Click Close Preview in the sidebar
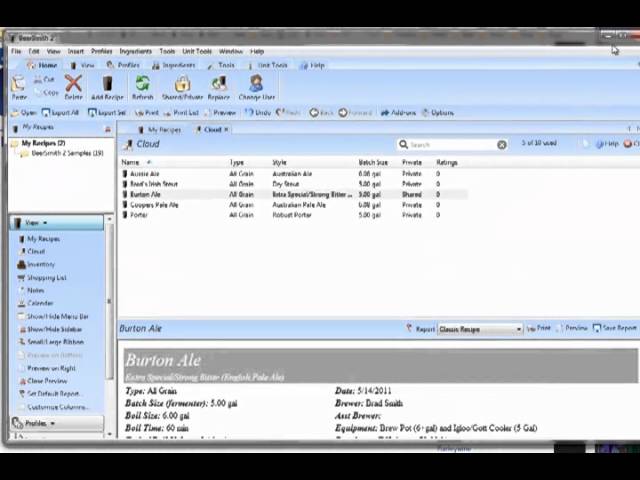This screenshot has height=480, width=640. click(43, 381)
